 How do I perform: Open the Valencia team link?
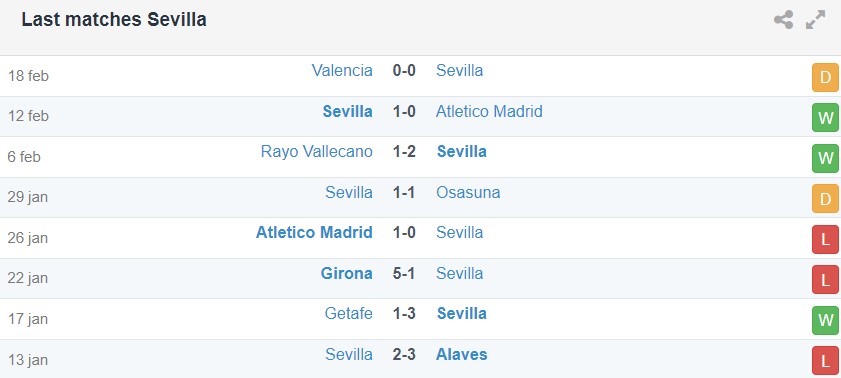[342, 70]
